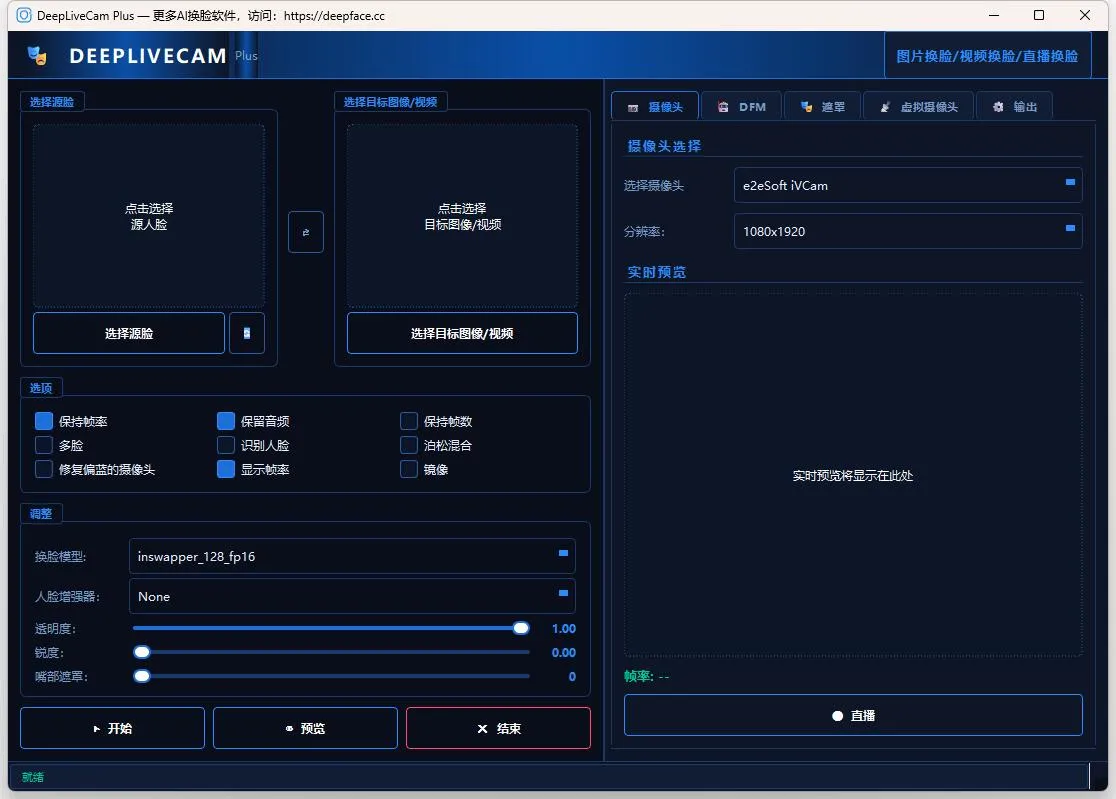Screen dimensions: 1116x799
Task: Enable the 保持帧数 checkbox
Action: tap(409, 421)
